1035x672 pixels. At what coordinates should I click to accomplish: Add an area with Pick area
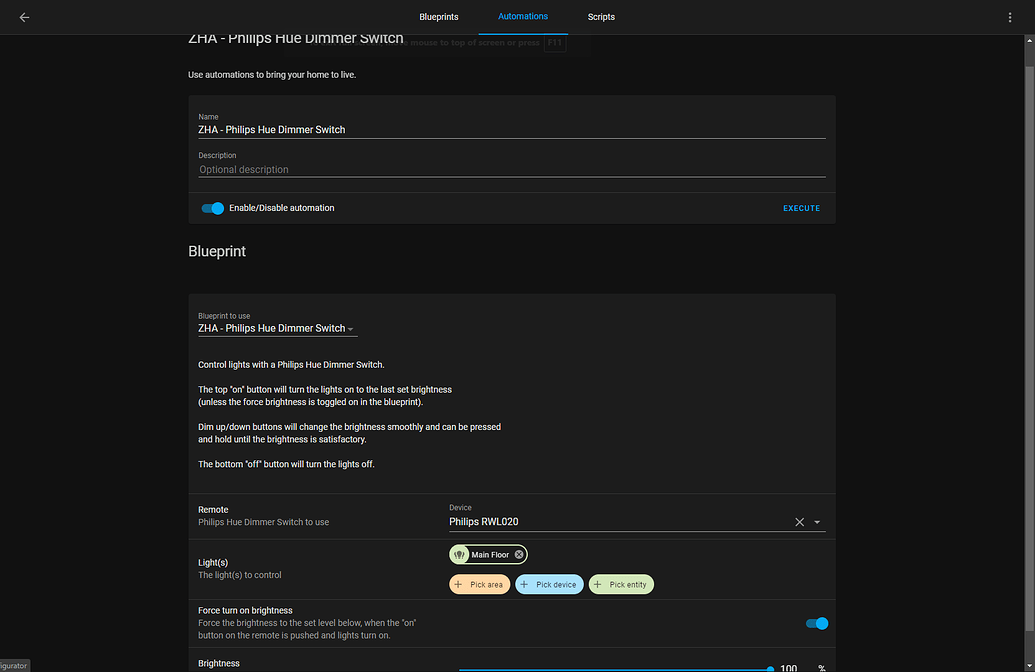pos(479,584)
